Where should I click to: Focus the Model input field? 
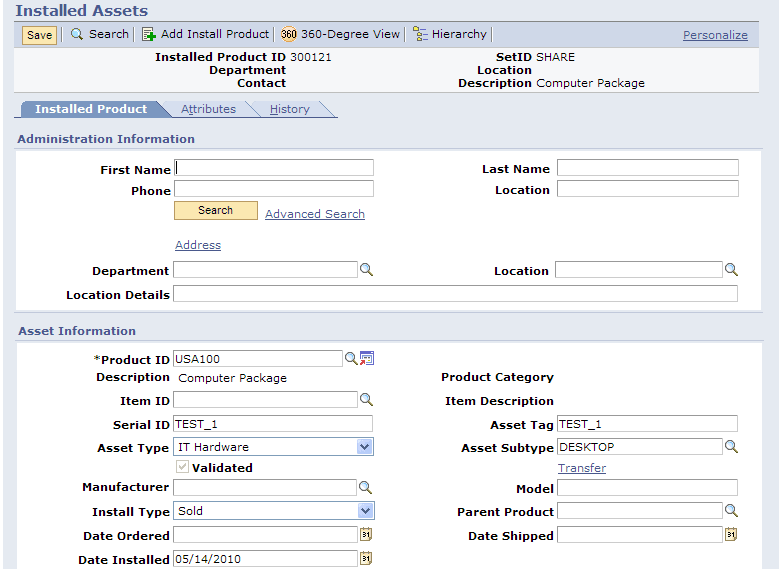648,488
